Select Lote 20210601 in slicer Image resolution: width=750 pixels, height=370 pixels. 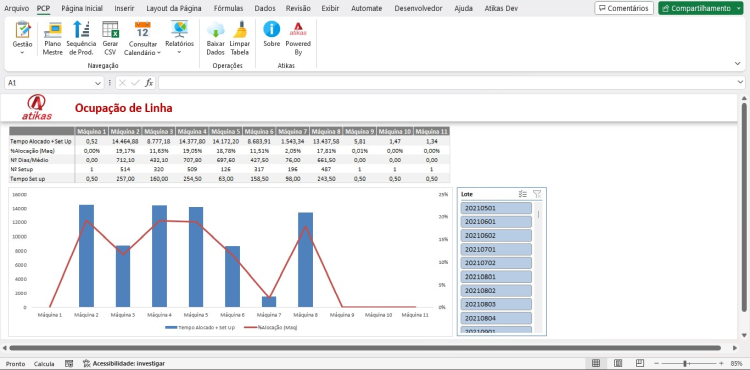coord(496,222)
